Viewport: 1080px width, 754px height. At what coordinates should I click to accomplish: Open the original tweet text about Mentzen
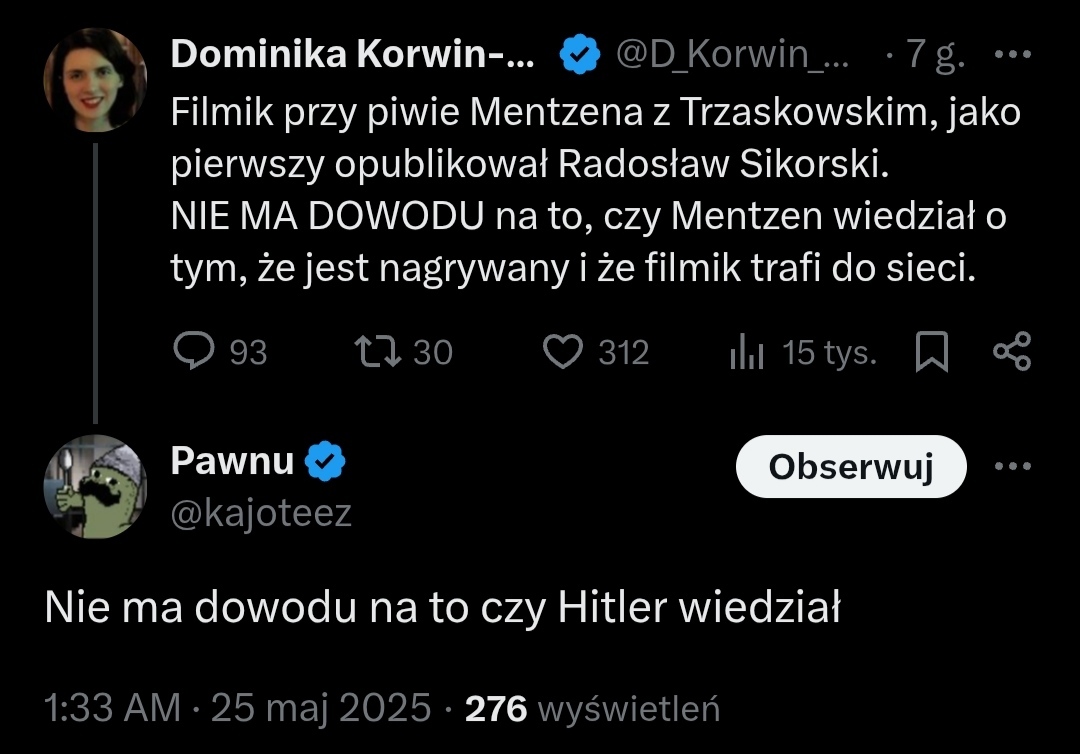[x=590, y=190]
